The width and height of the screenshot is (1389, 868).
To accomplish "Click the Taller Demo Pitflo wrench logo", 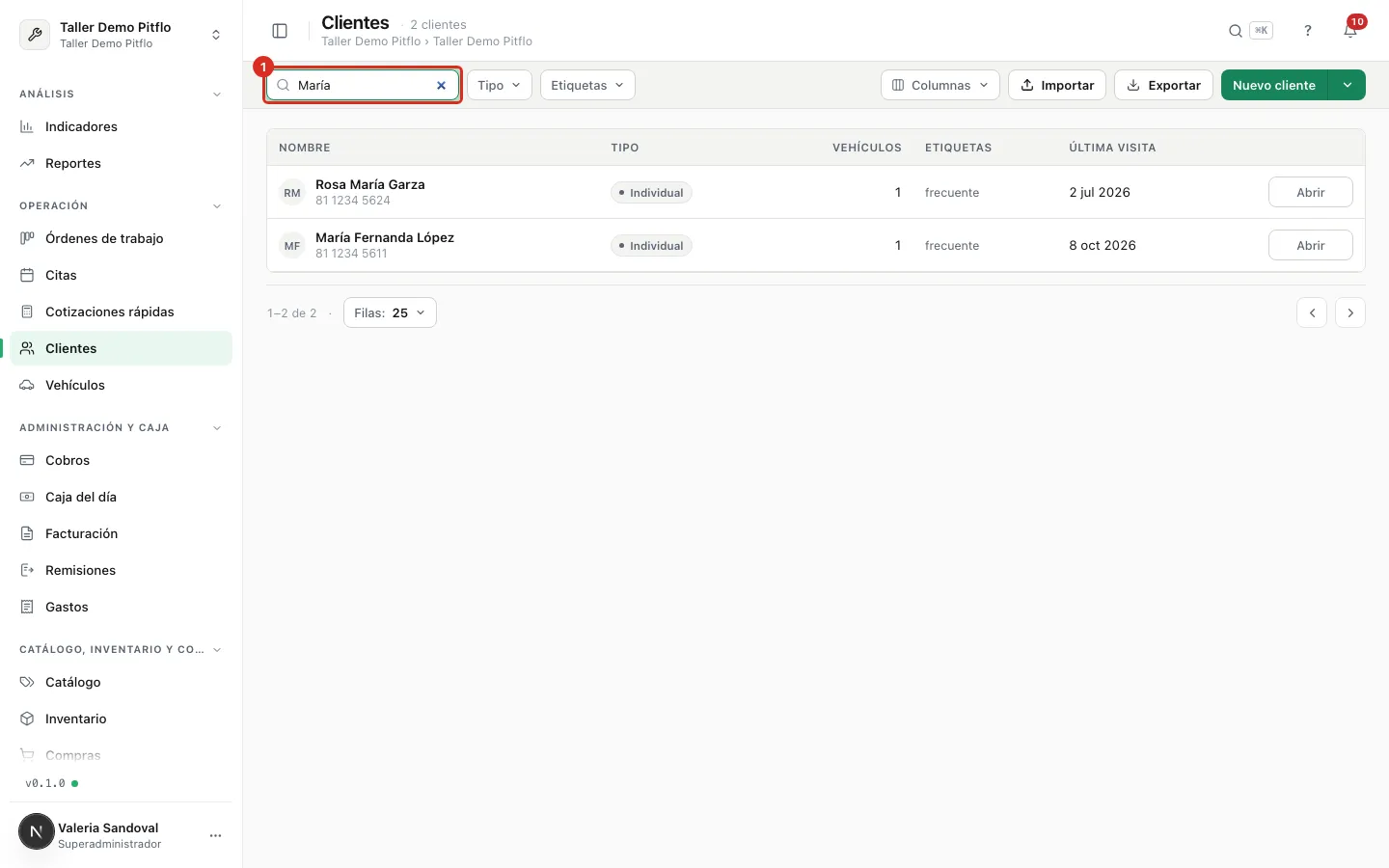I will pos(35,35).
